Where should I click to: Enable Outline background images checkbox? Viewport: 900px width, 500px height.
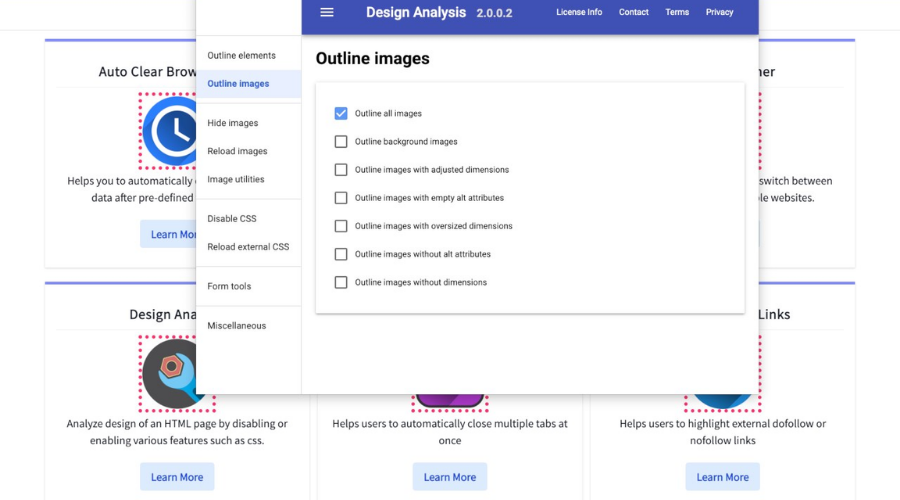click(341, 141)
